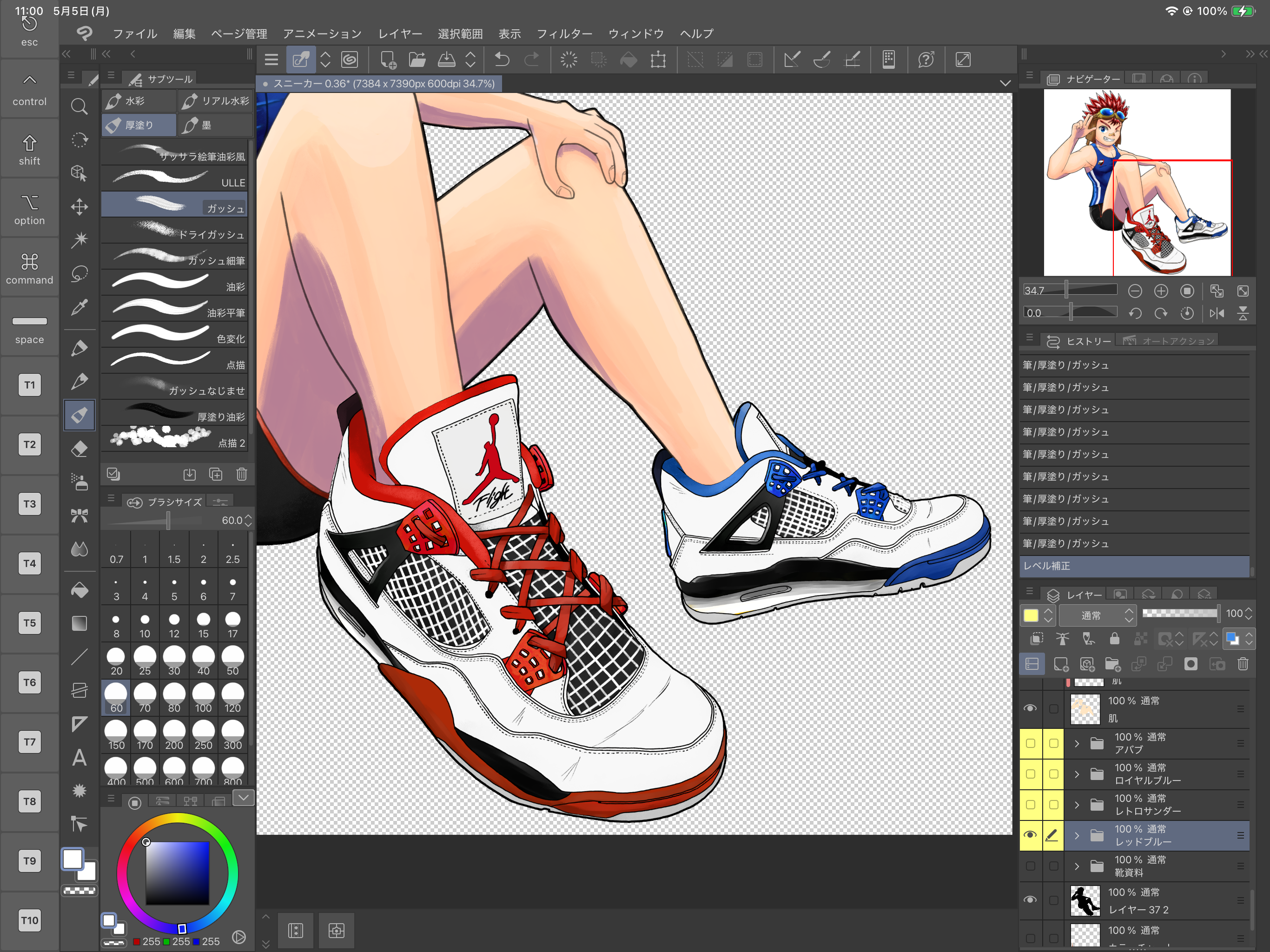Open the レイヤー menu
Image resolution: width=1270 pixels, height=952 pixels.
tap(400, 33)
